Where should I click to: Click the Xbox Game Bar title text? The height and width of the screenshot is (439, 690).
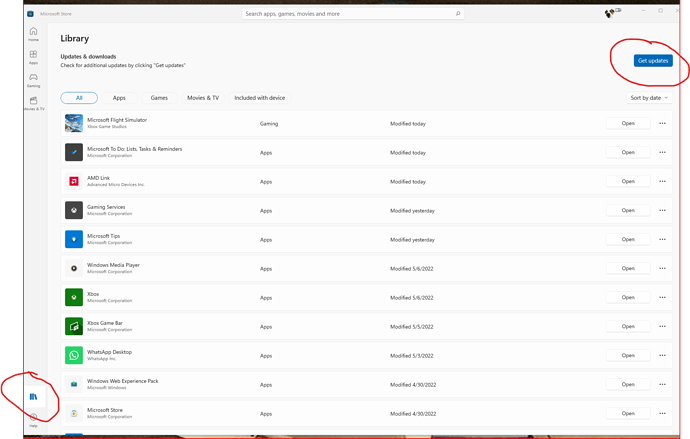105,323
